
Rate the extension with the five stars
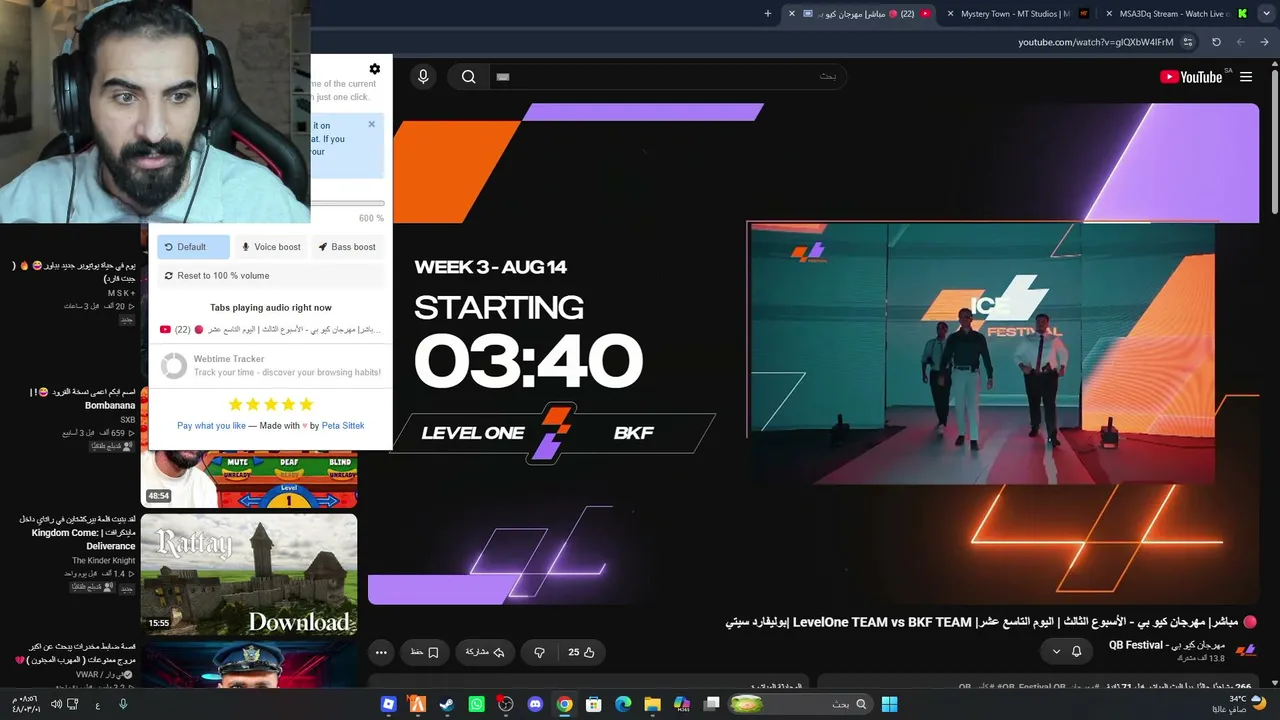tap(271, 404)
